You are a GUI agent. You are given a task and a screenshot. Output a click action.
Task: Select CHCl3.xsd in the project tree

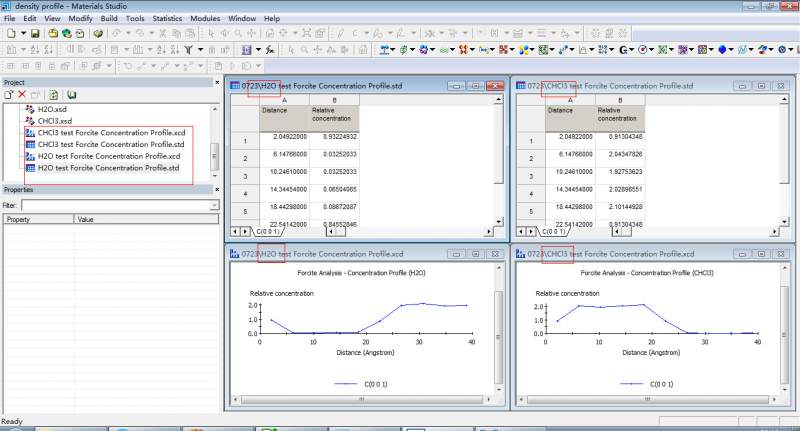coord(55,121)
